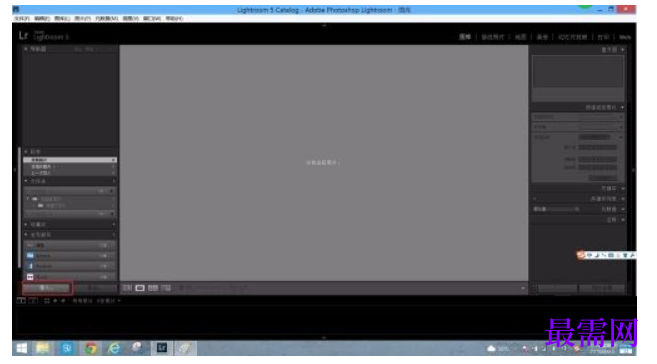Screen dimensions: 657x364
Task: Toggle the left panel group visibility triangle
Action: coord(15,170)
